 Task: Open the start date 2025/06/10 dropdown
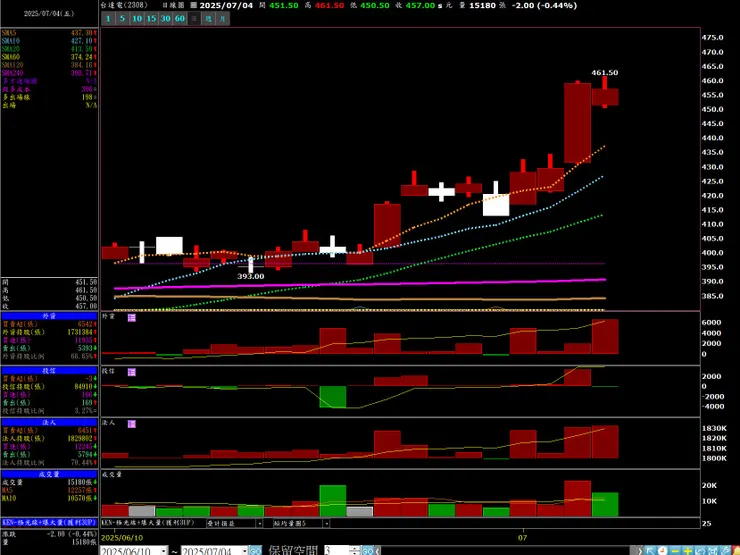click(x=164, y=551)
